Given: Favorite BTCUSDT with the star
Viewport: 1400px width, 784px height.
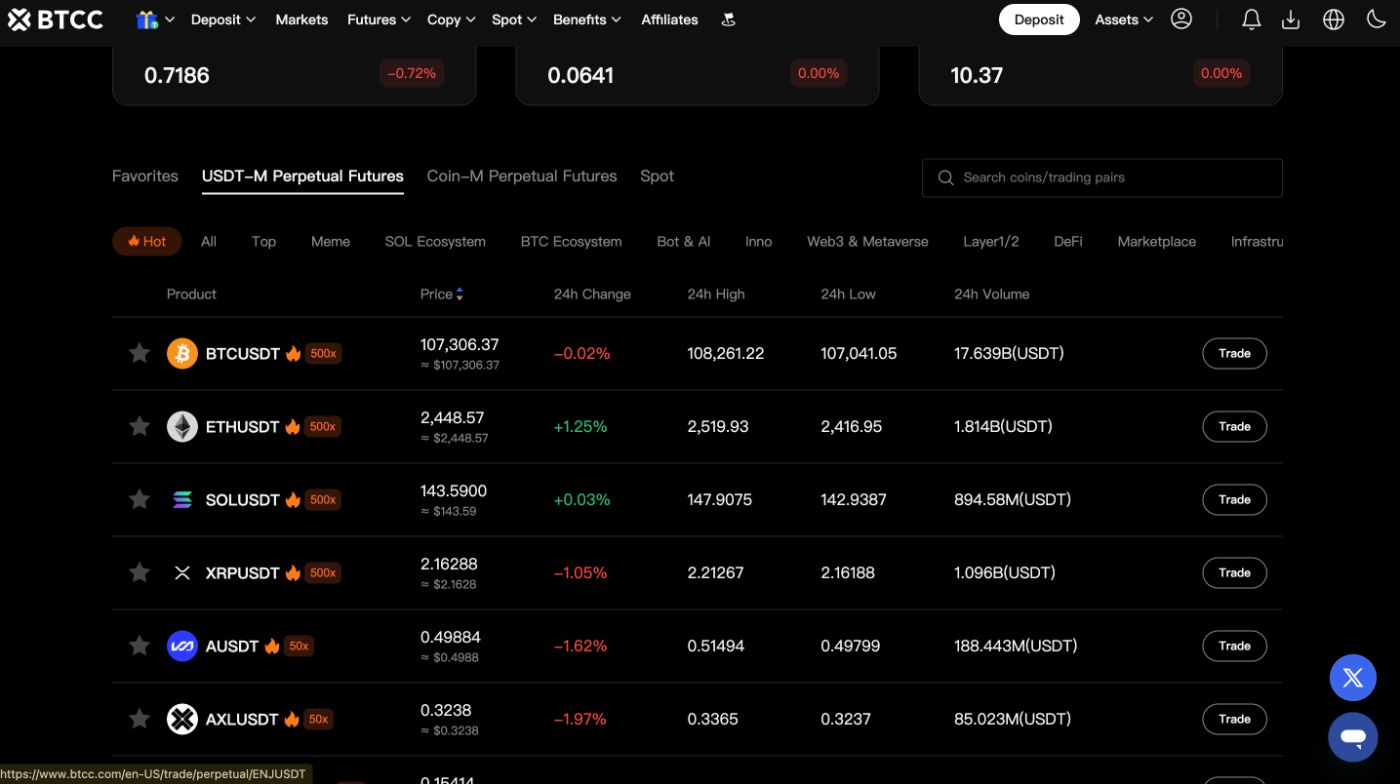Looking at the screenshot, I should coord(139,353).
